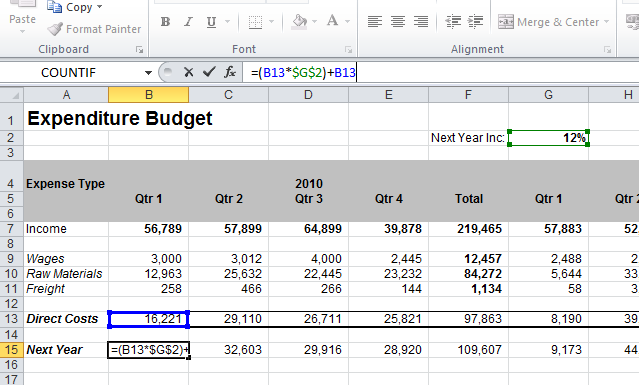This screenshot has width=639, height=385.
Task: Open the Borders dropdown arrow
Action: (271, 22)
